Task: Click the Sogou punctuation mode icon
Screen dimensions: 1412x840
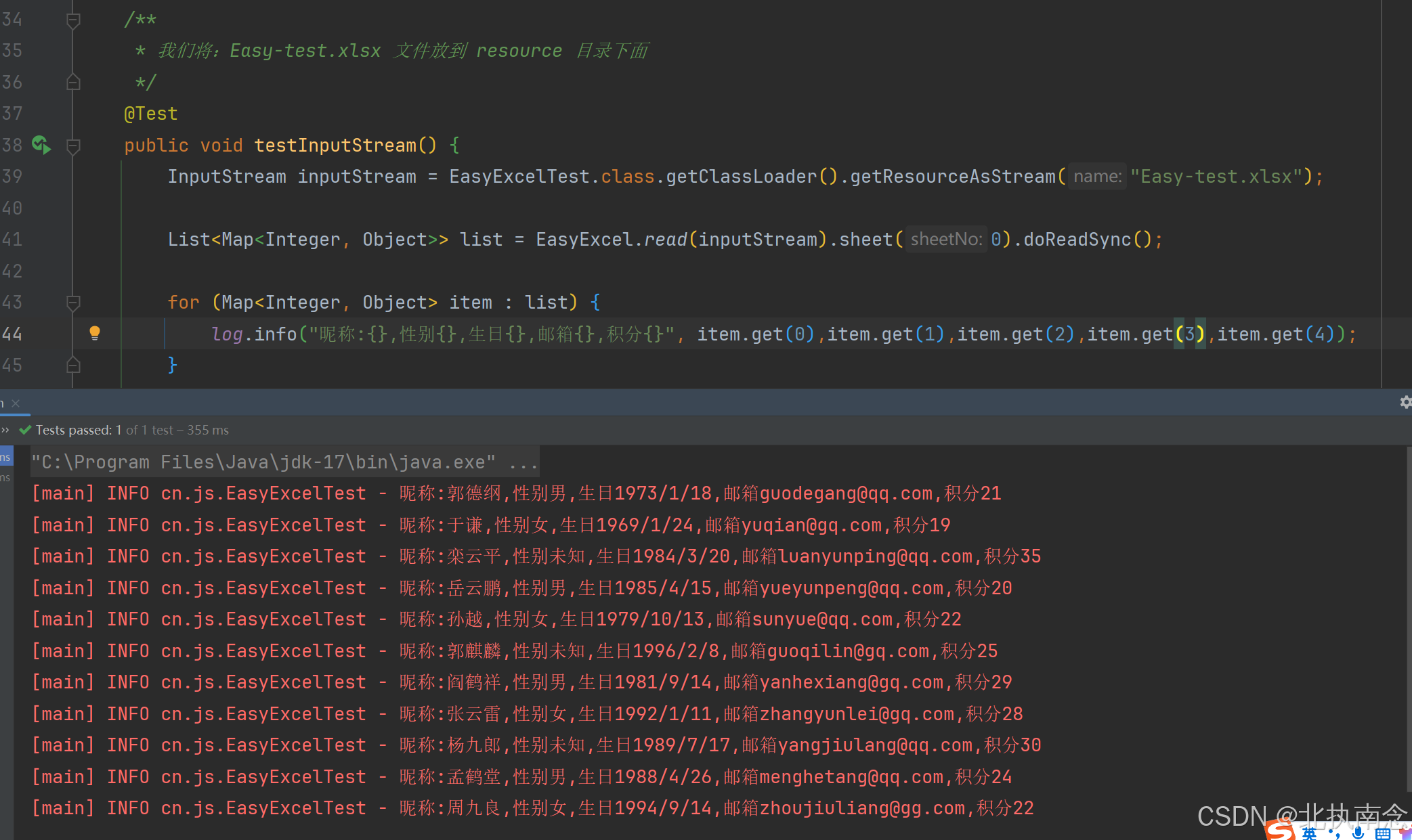Action: (1335, 834)
